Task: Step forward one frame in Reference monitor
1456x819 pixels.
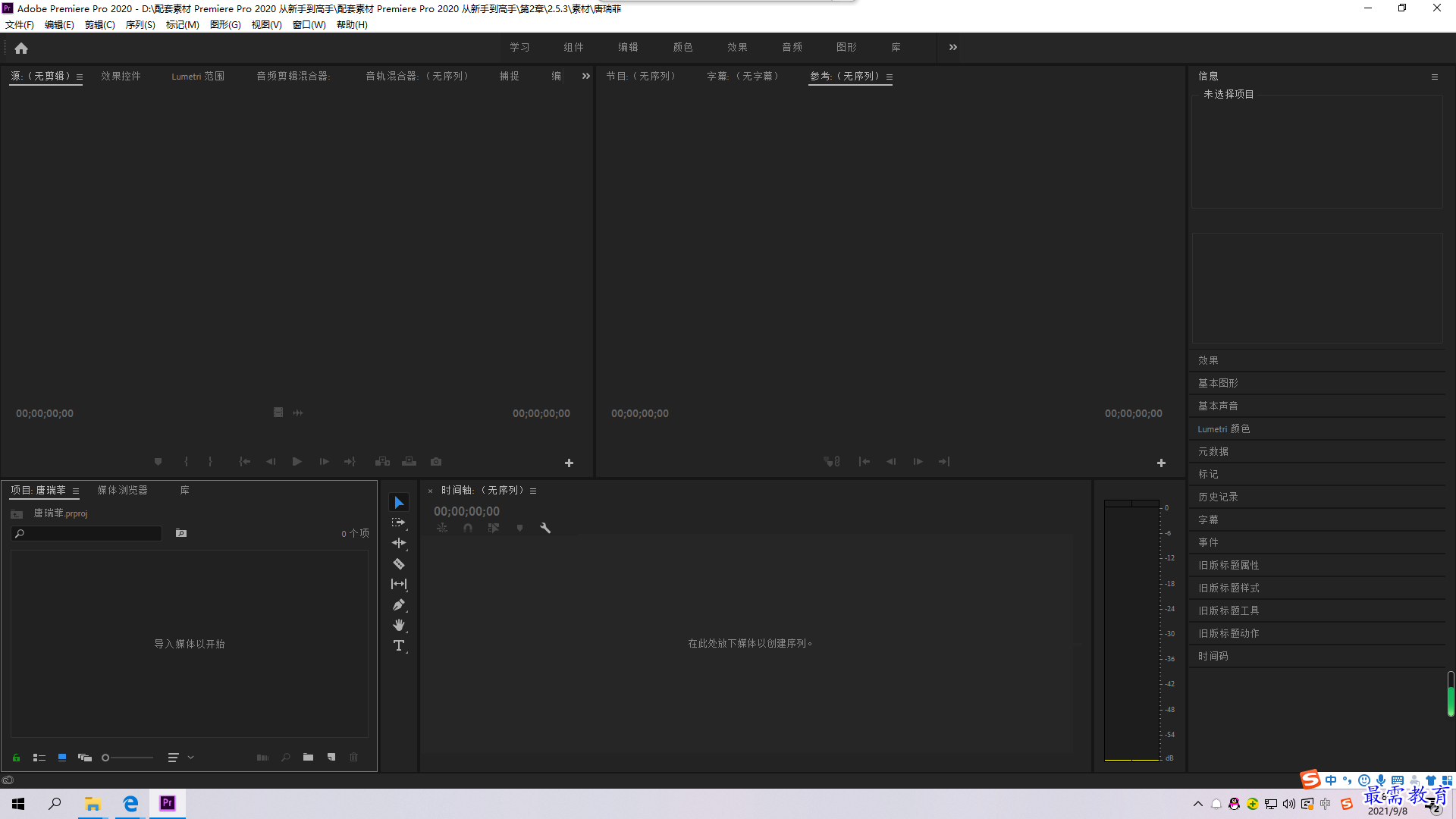Action: (918, 462)
